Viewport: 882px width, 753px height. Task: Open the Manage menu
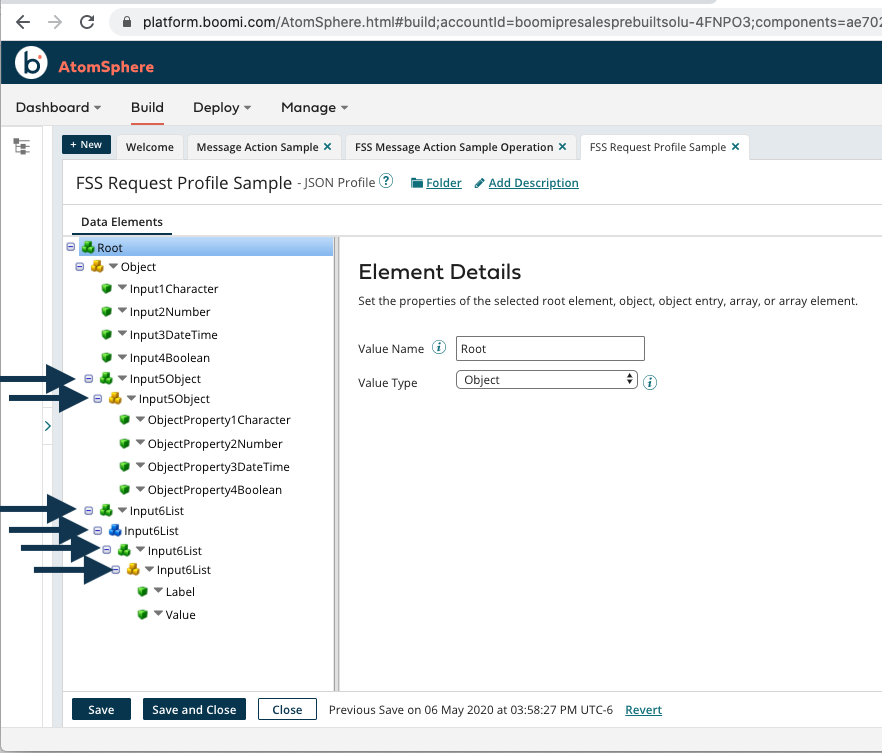[314, 107]
